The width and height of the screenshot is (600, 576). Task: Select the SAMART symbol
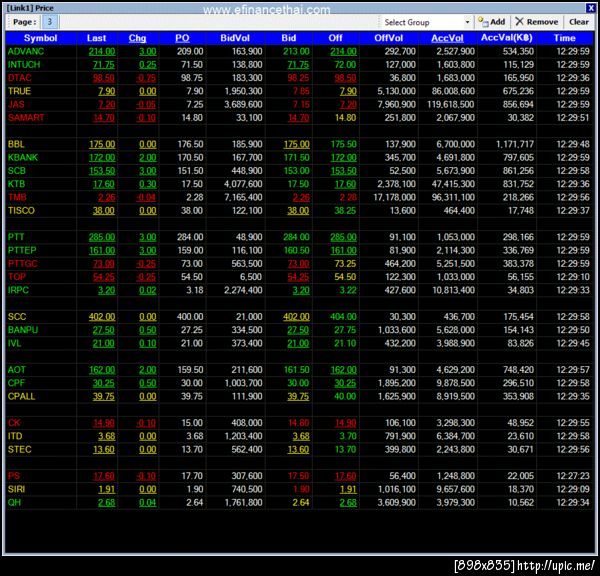pos(26,117)
